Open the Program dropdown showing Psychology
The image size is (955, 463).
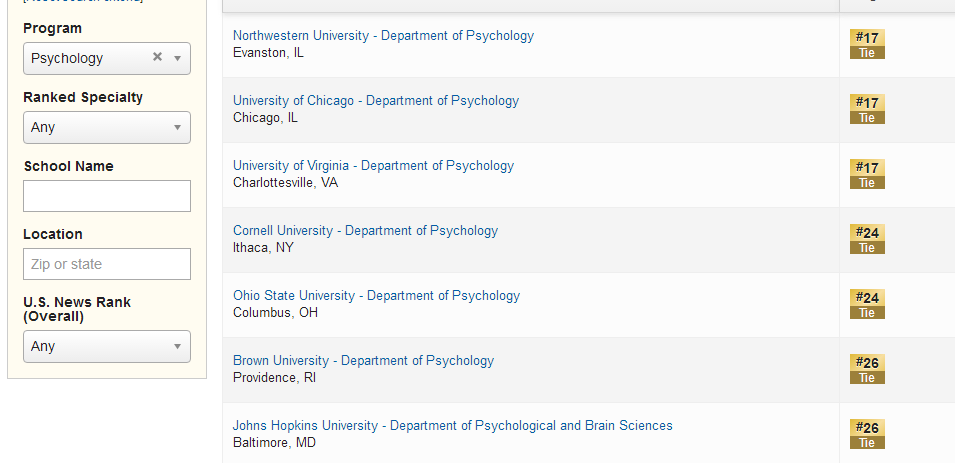(107, 58)
